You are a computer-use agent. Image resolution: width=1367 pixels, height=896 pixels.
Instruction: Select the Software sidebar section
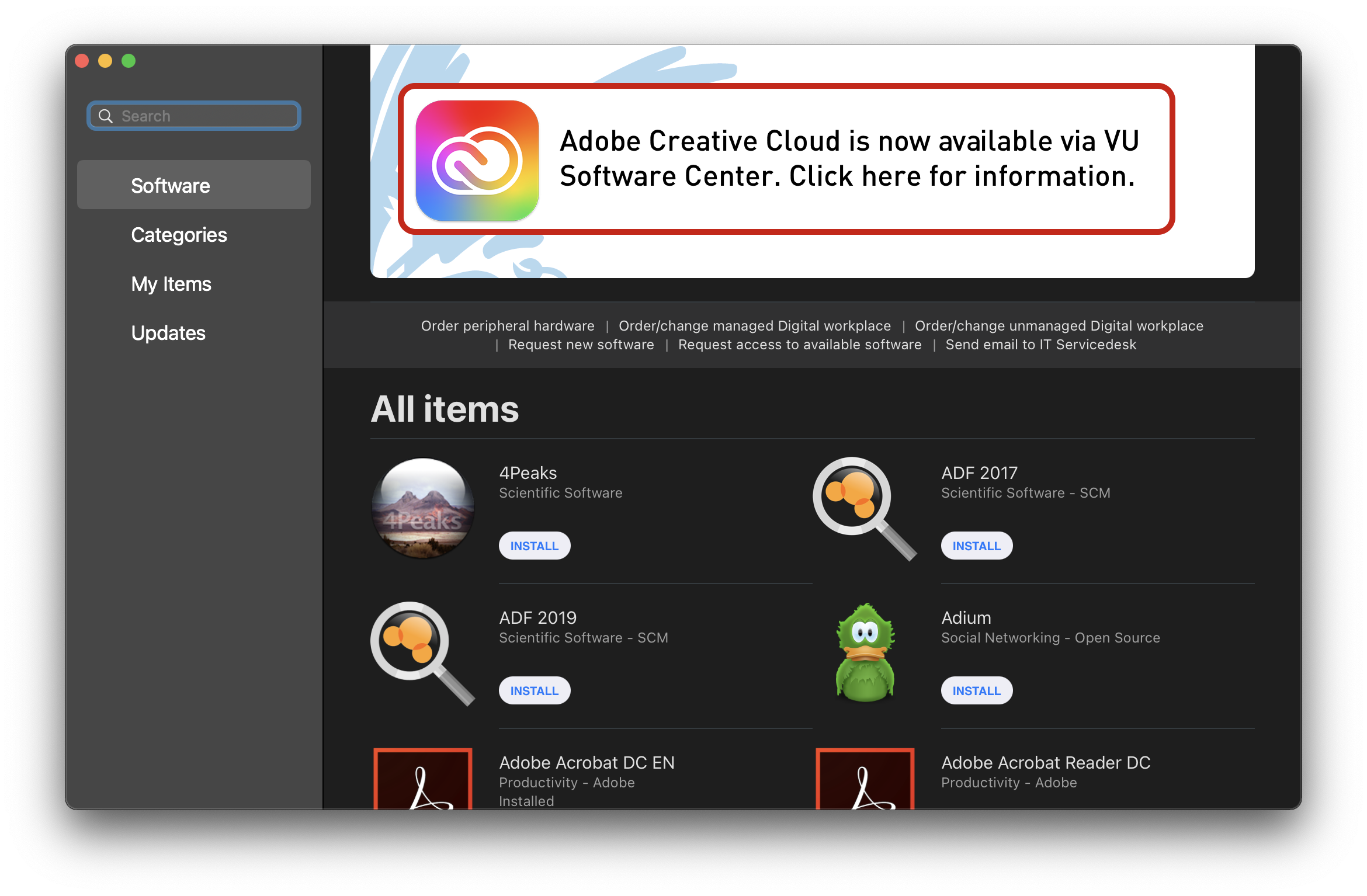point(194,185)
